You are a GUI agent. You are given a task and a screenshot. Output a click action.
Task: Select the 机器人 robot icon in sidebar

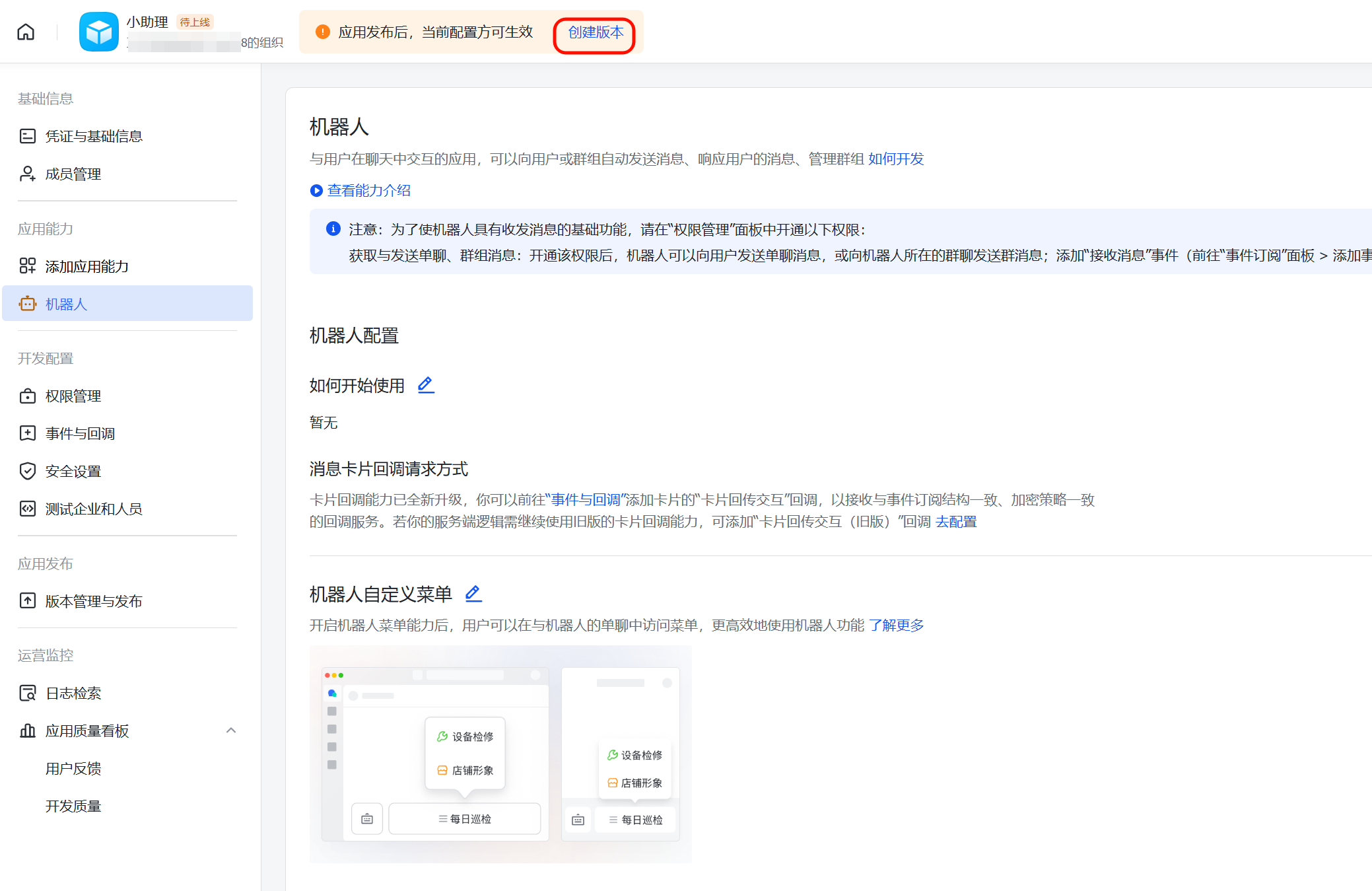pos(28,303)
